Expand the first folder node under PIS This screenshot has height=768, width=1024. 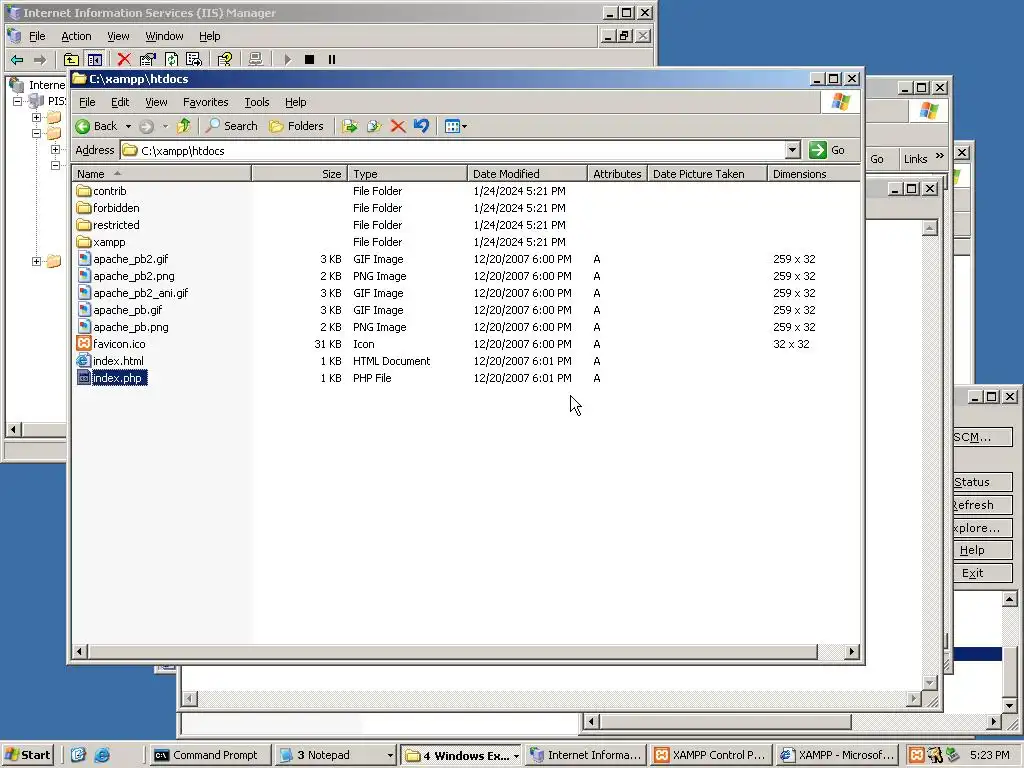pyautogui.click(x=37, y=118)
